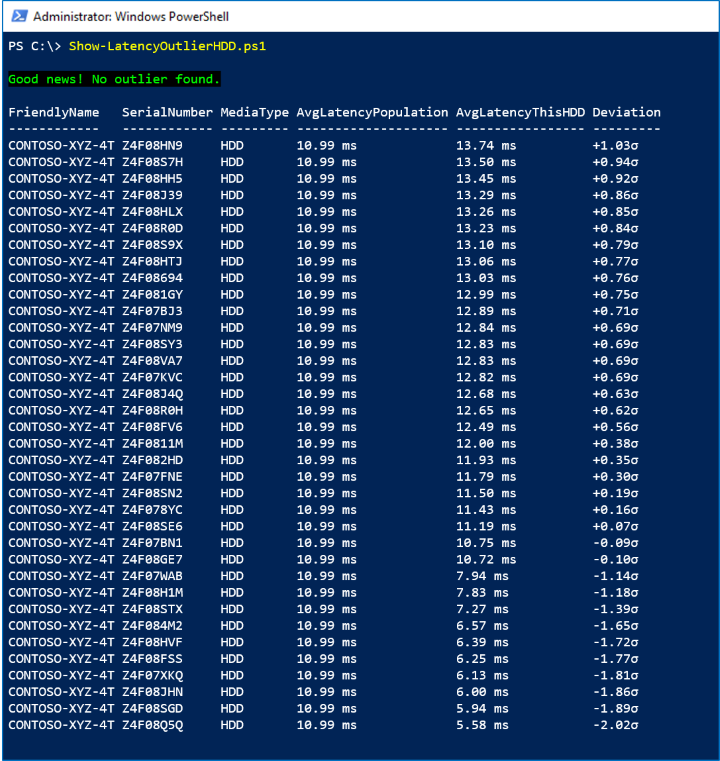Click the 13.74 ms latency value
The image size is (720, 761).
486,146
